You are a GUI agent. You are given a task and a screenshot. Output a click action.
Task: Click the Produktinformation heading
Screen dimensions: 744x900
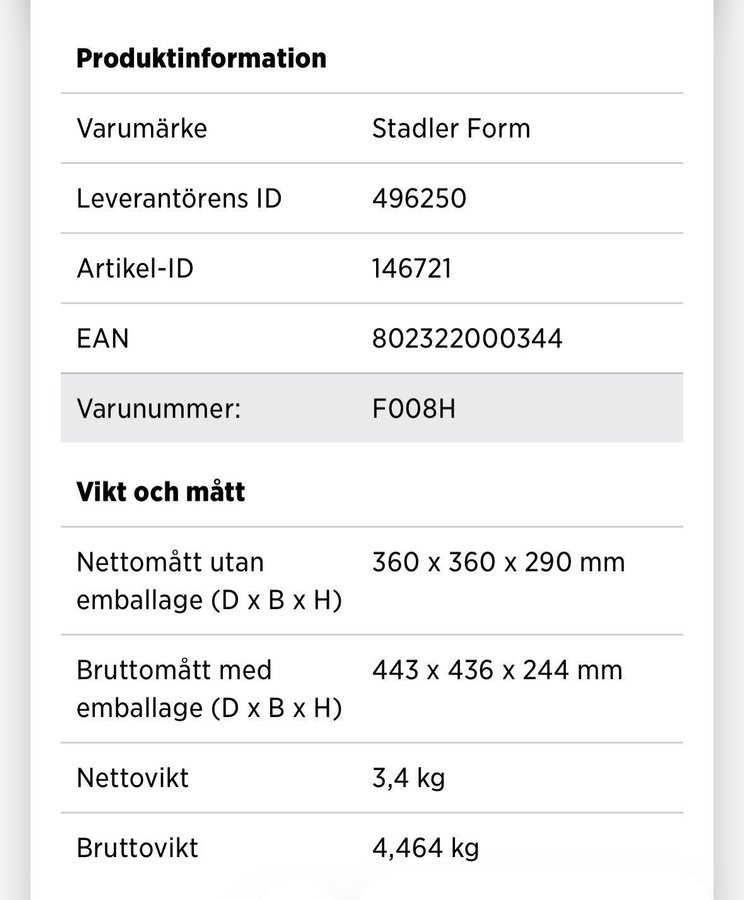tap(201, 58)
